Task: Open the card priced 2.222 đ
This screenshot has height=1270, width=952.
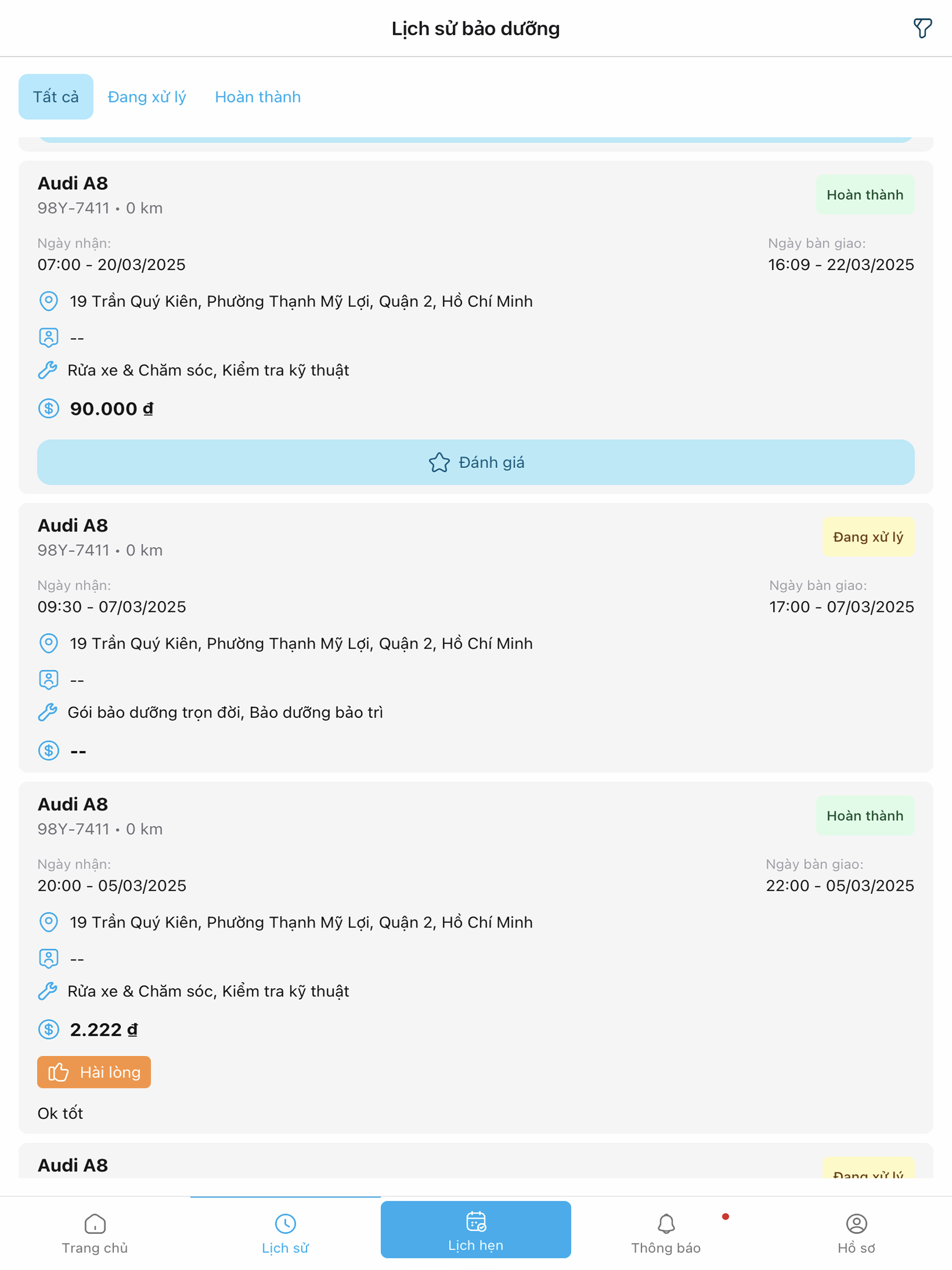Action: point(476,957)
